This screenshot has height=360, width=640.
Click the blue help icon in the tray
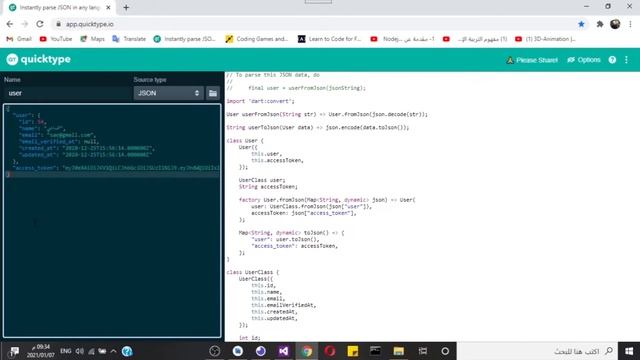[127, 351]
